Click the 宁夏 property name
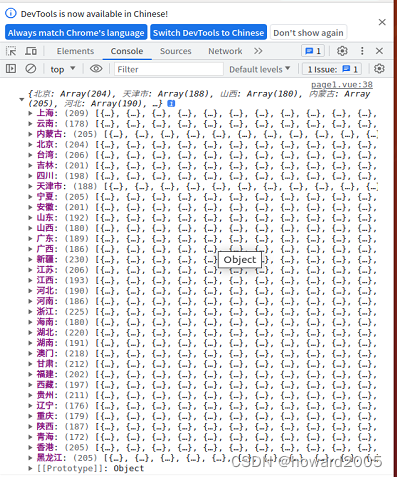This screenshot has height=477, width=397. [x=45, y=197]
